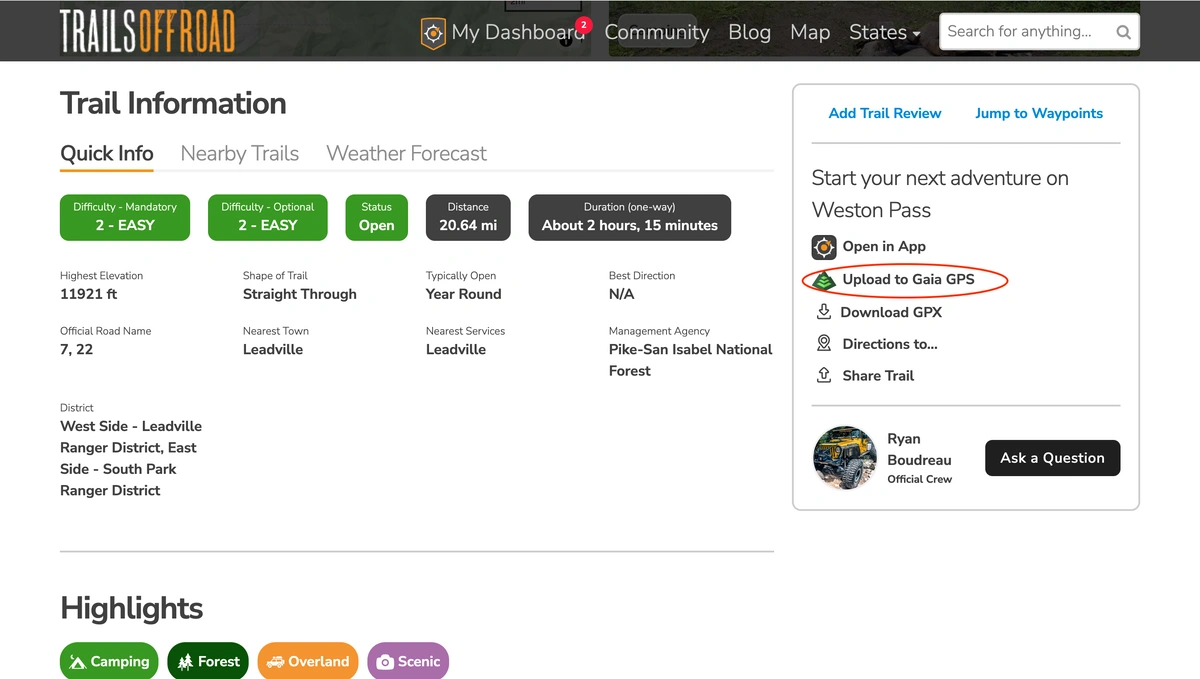Click the Year Round value
This screenshot has height=679, width=1200.
464,294
